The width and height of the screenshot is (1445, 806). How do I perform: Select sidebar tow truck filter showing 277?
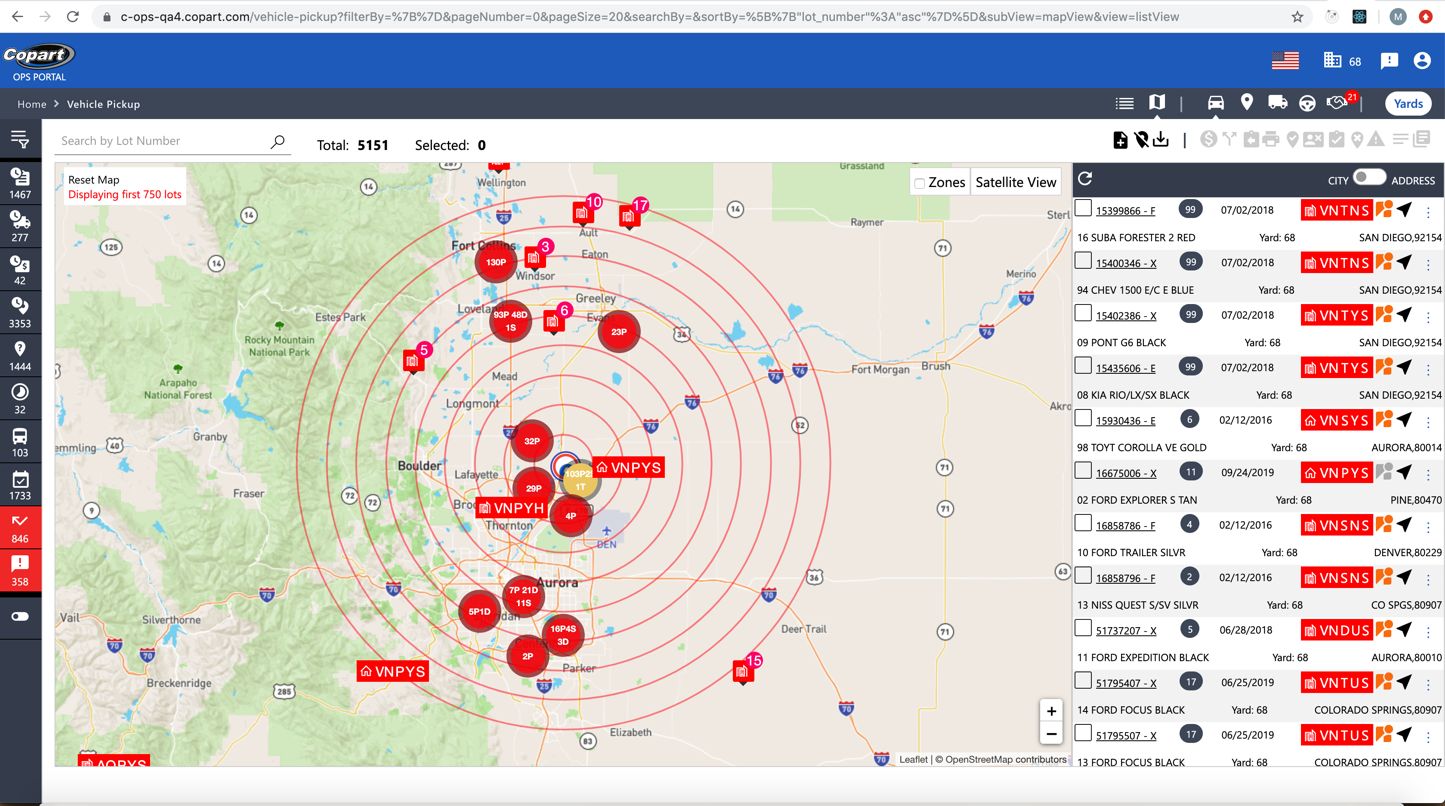click(20, 228)
